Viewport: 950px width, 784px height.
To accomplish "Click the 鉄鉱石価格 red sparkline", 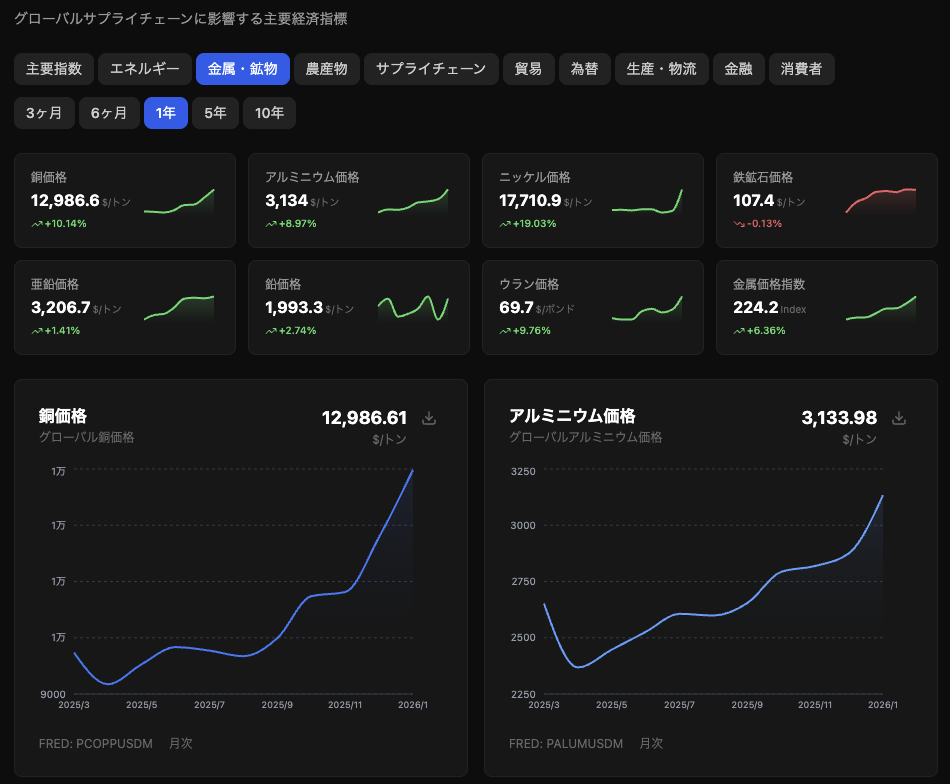I will 881,200.
